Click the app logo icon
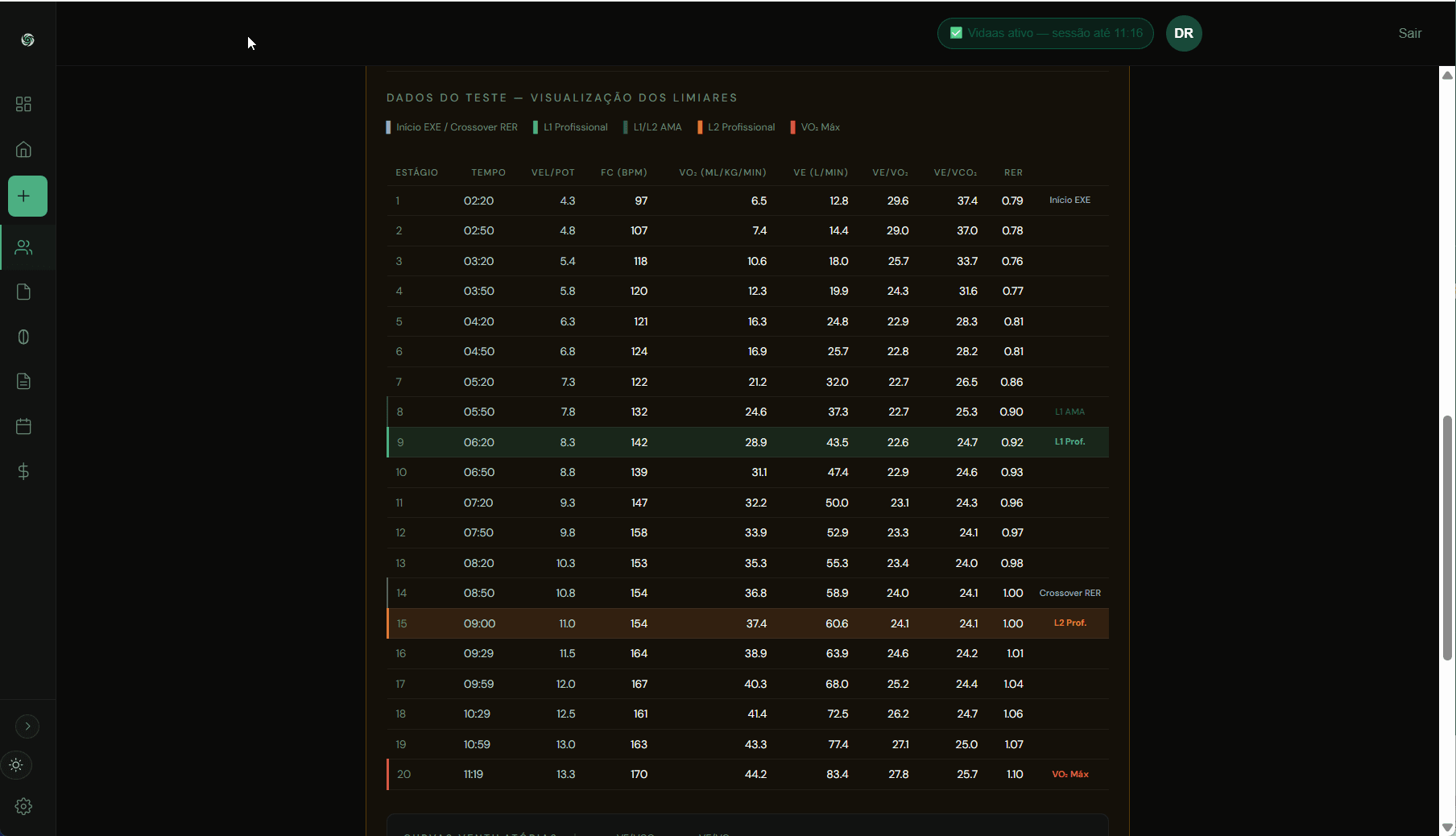Image resolution: width=1456 pixels, height=836 pixels. point(27,39)
